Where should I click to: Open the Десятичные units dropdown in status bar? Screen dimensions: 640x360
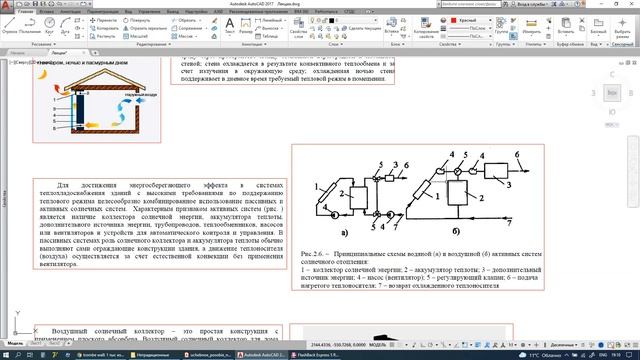tap(563, 345)
